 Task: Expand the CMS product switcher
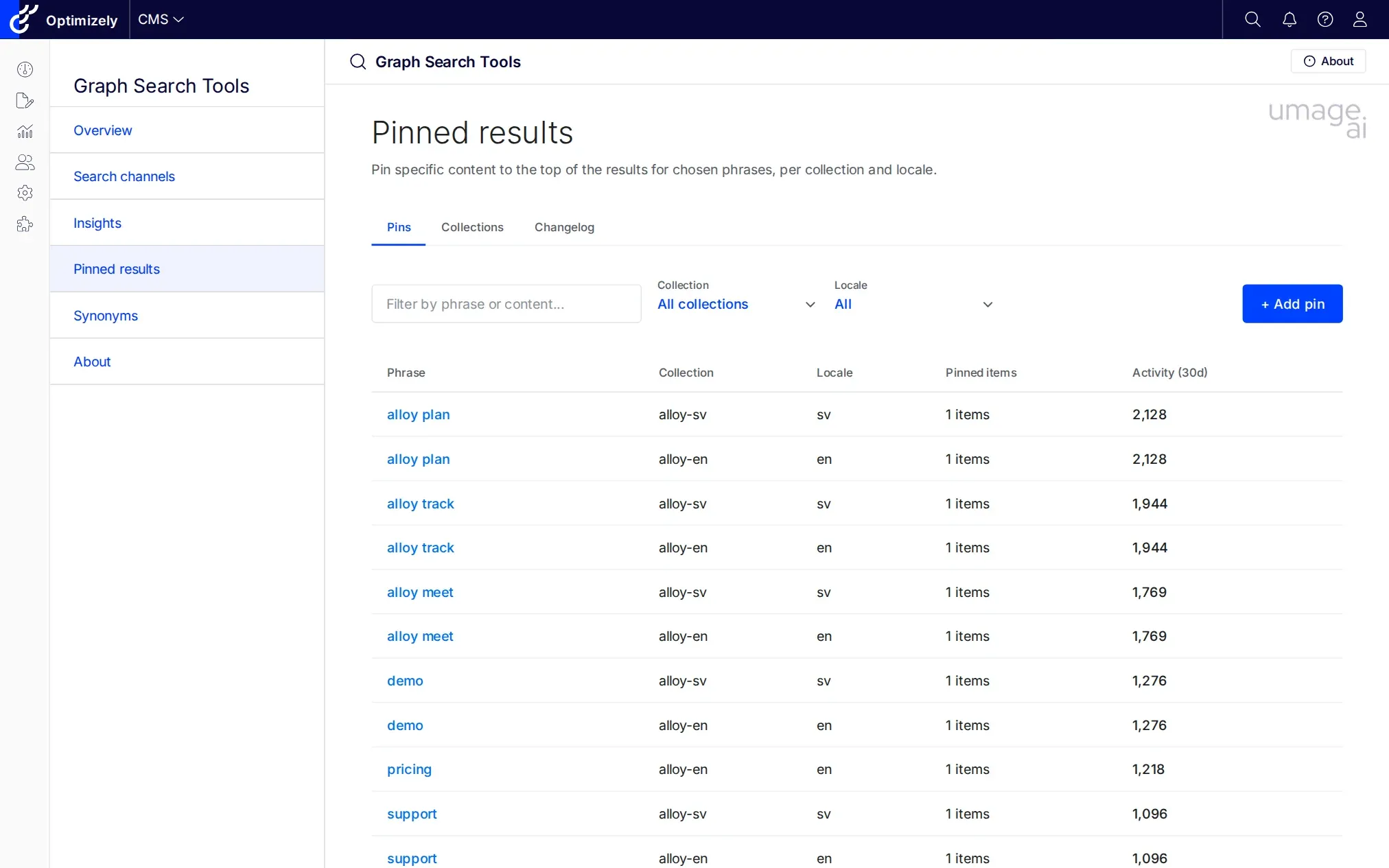coord(161,19)
